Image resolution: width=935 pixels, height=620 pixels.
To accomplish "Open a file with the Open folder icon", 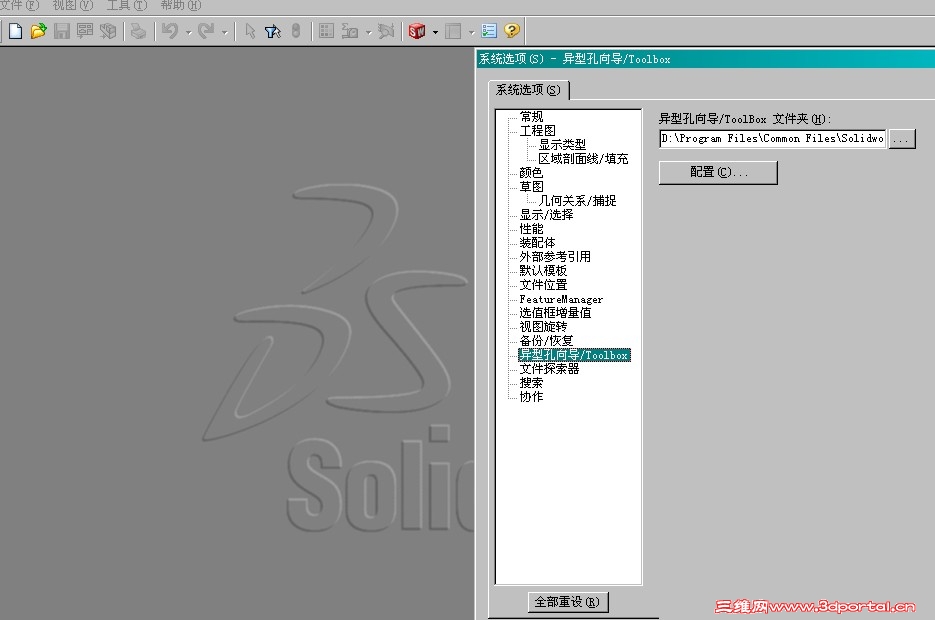I will tap(38, 31).
